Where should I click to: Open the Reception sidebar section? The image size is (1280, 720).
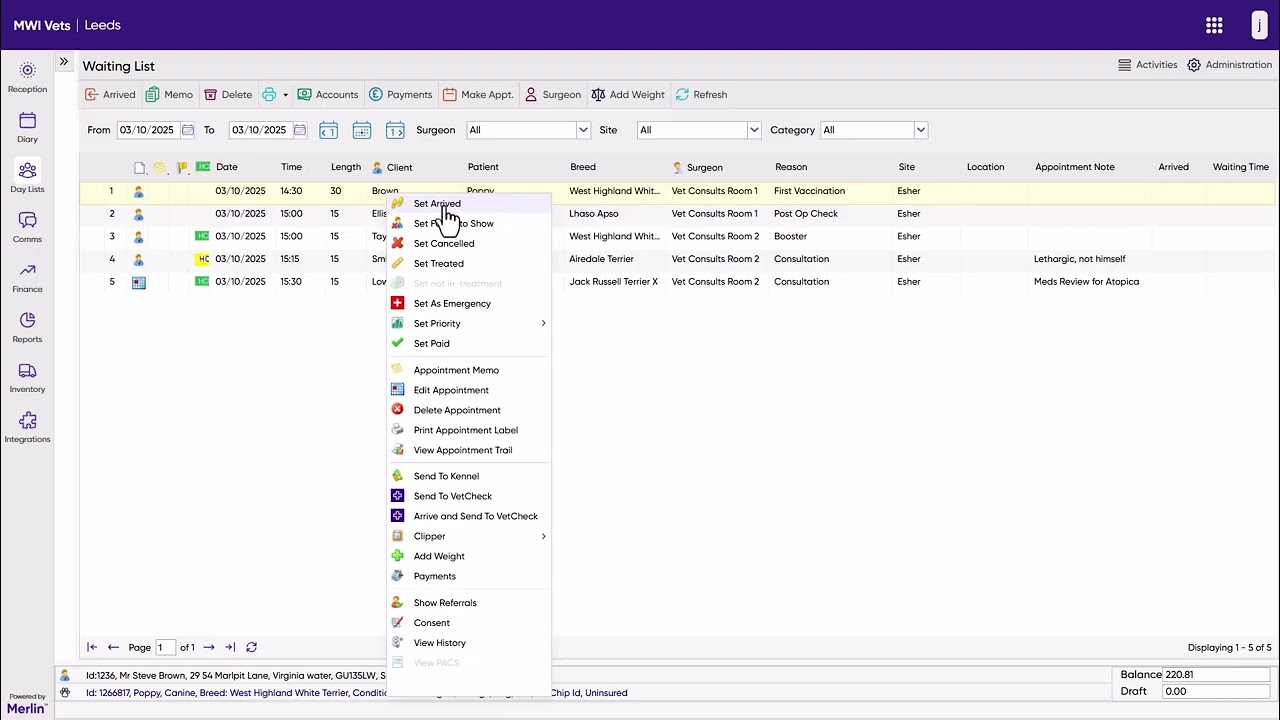[x=27, y=77]
